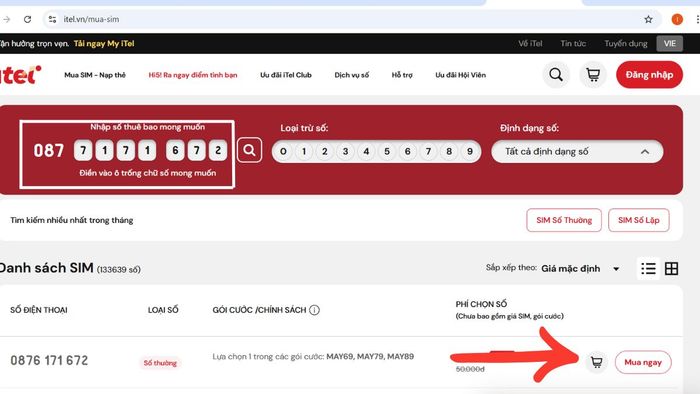The image size is (700, 394).
Task: Click the Số thường tag
Action: click(160, 363)
